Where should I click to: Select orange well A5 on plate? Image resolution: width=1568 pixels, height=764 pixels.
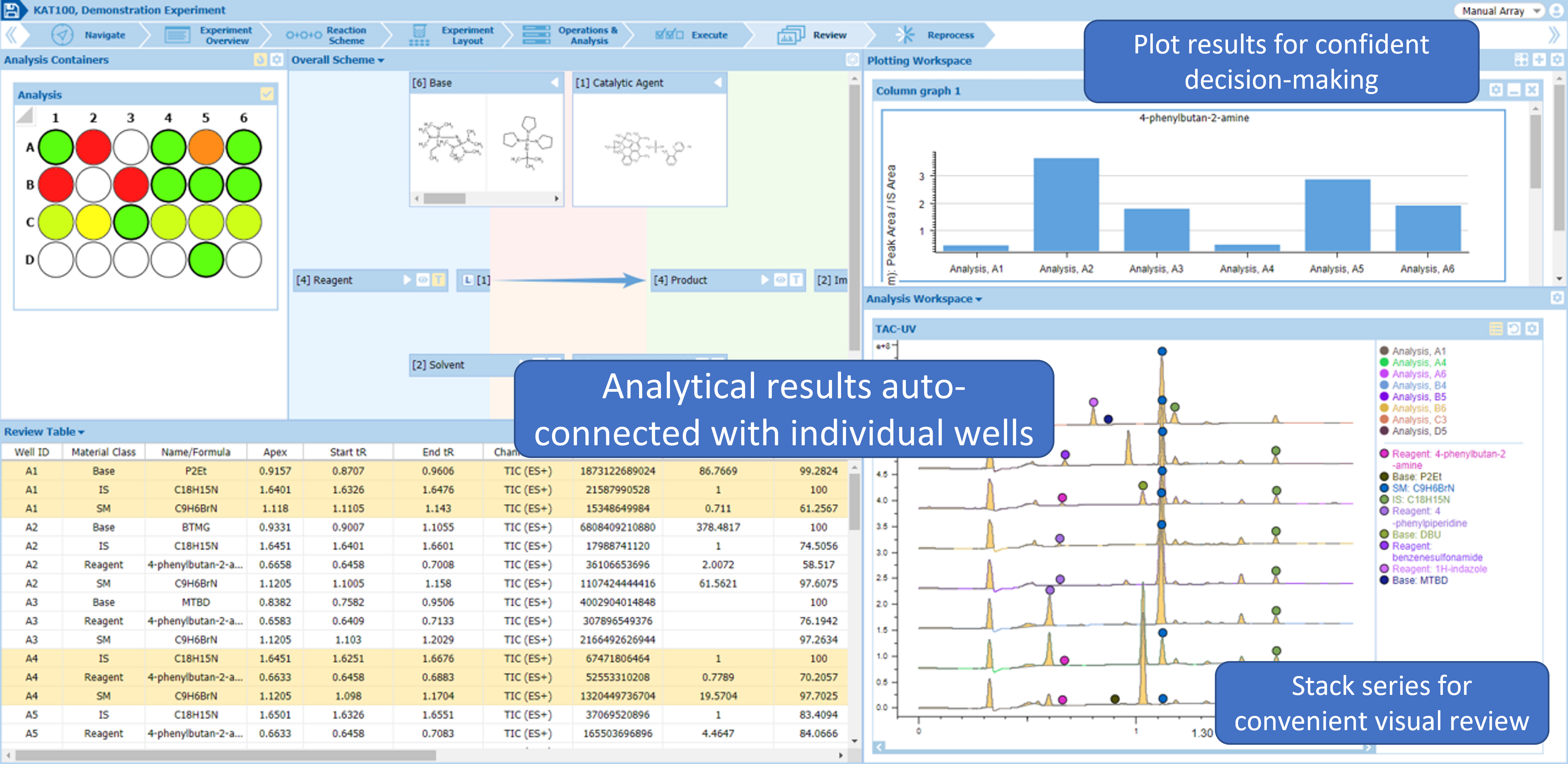pos(206,147)
